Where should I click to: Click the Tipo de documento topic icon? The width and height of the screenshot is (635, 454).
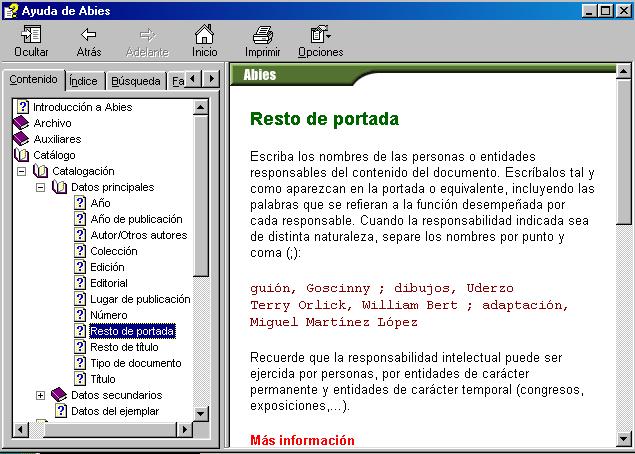(x=80, y=363)
